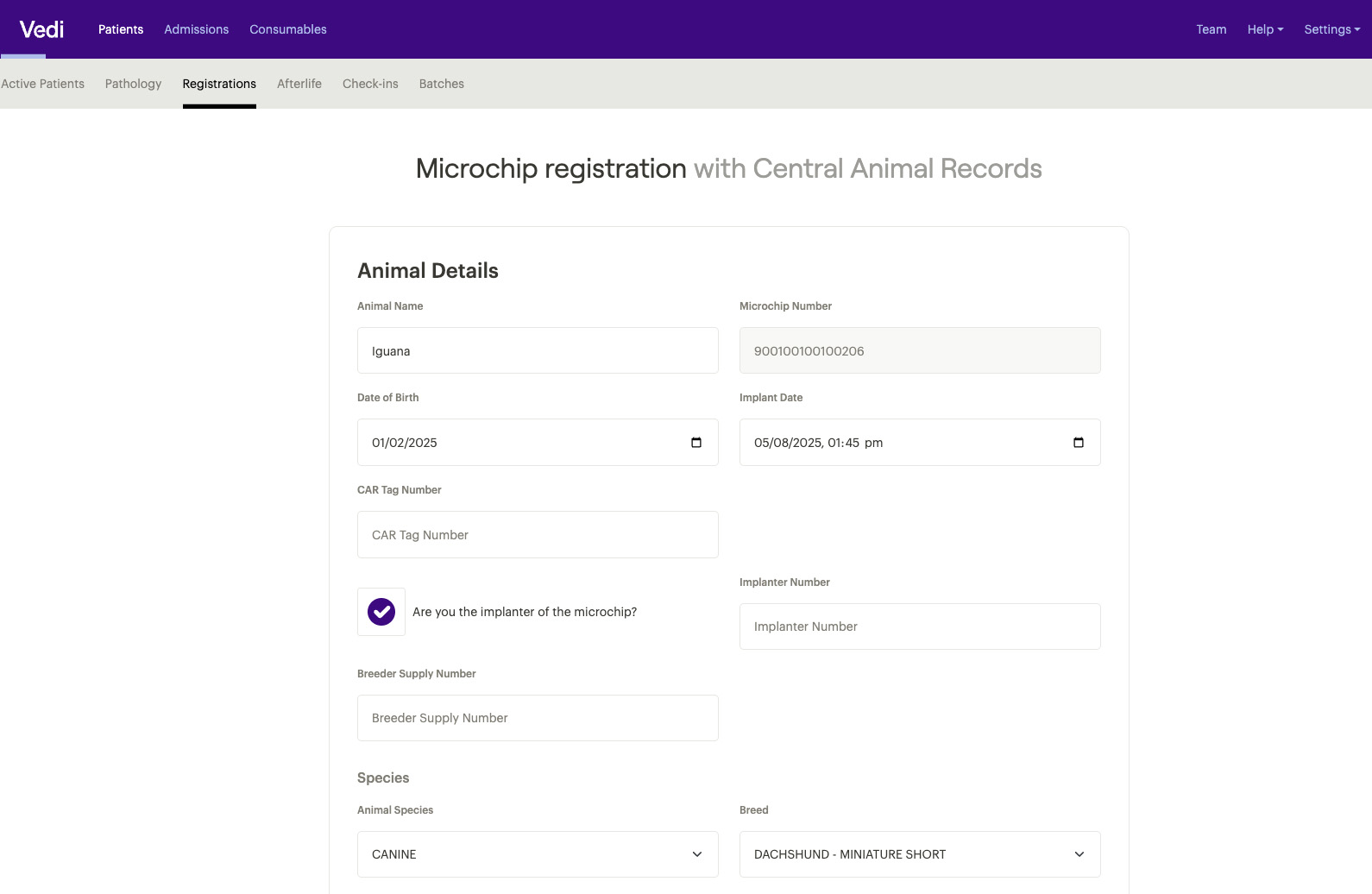Expand the Breed dropdown showing DACHSHUND

click(x=920, y=854)
